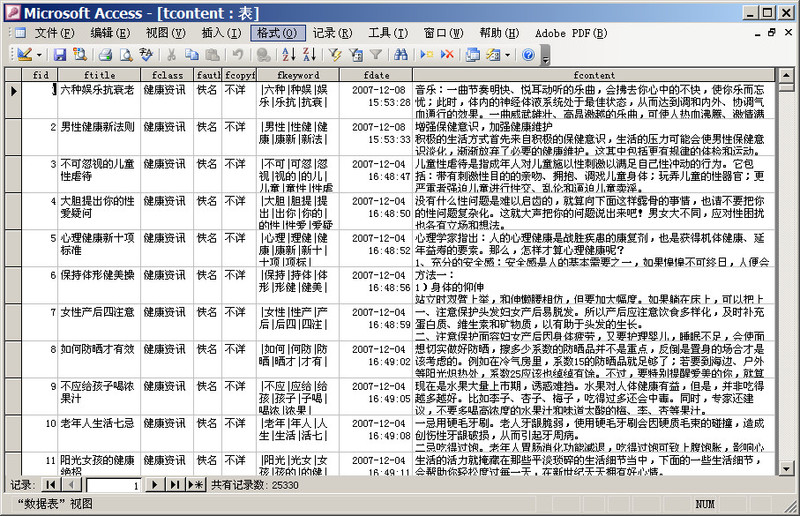800x516 pixels.
Task: Open the 格式(O) menu
Action: tap(278, 33)
